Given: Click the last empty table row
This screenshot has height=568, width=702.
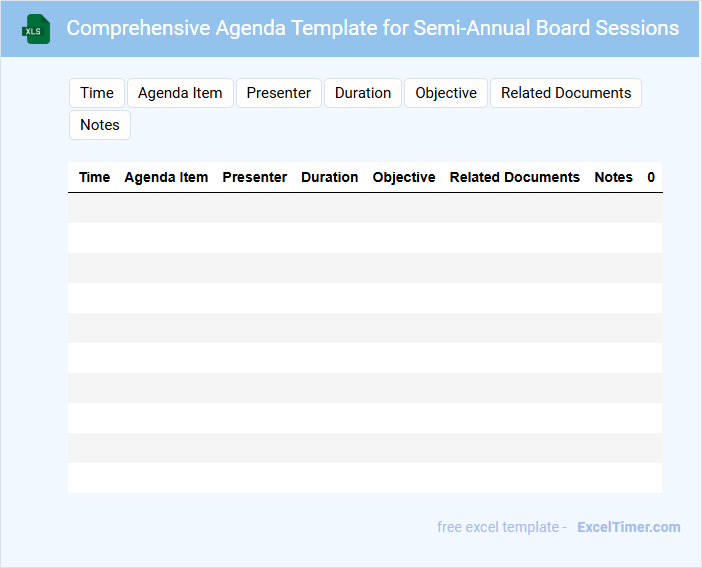Looking at the screenshot, I should click(x=365, y=478).
